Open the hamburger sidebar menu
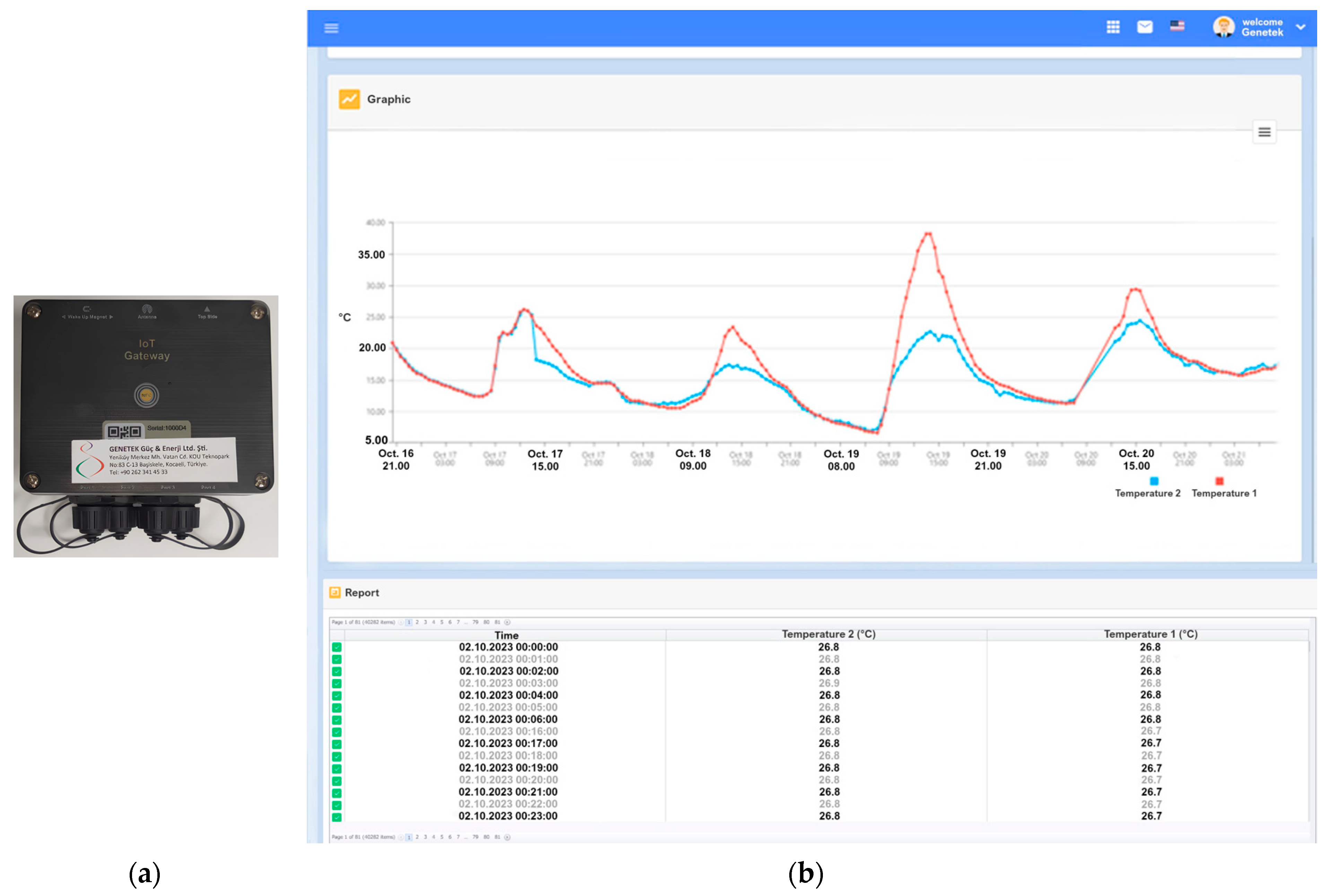This screenshot has width=1330, height=896. click(x=331, y=28)
